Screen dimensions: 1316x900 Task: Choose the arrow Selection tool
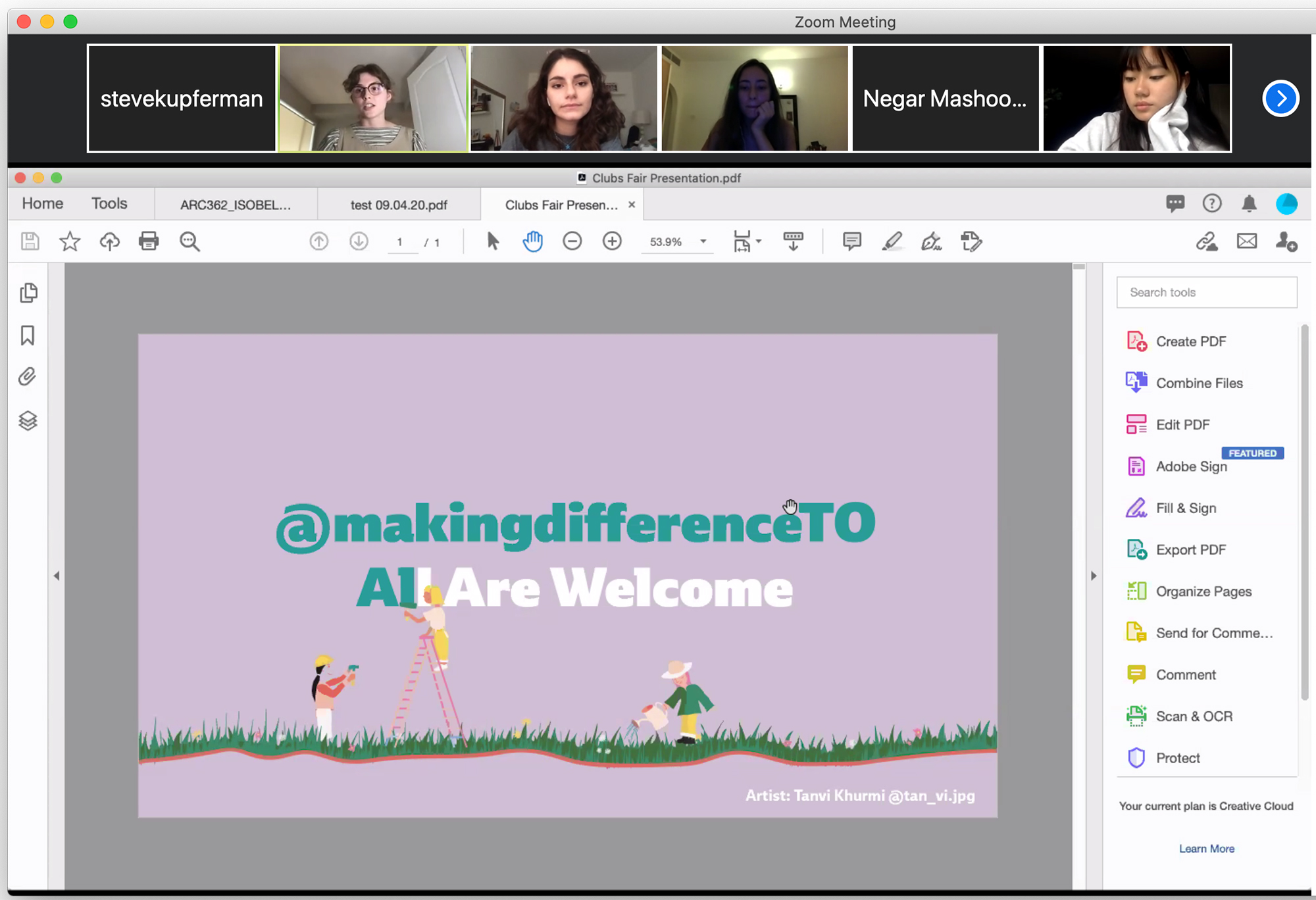493,241
